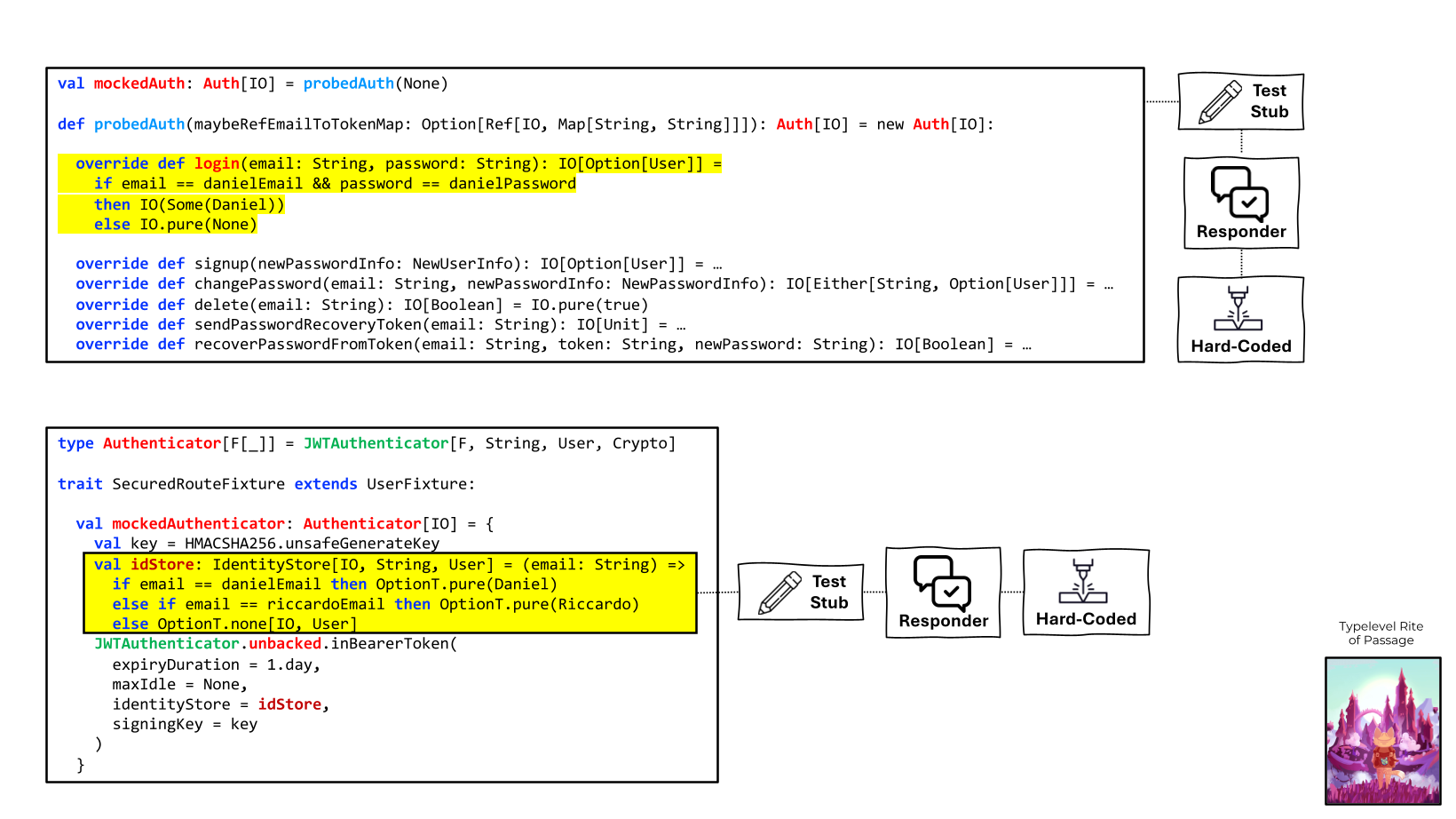Click 'maxIdle = None,' line
Image resolution: width=1456 pixels, height=819 pixels.
coord(179,685)
